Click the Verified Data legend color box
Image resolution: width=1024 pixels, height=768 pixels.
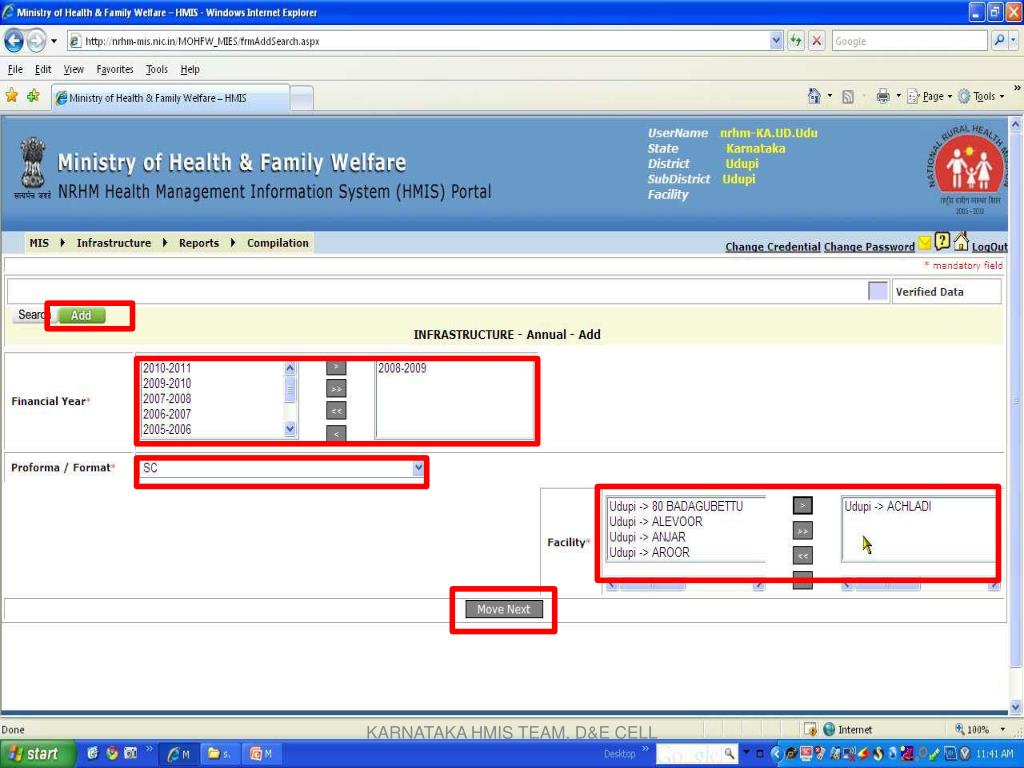(878, 291)
